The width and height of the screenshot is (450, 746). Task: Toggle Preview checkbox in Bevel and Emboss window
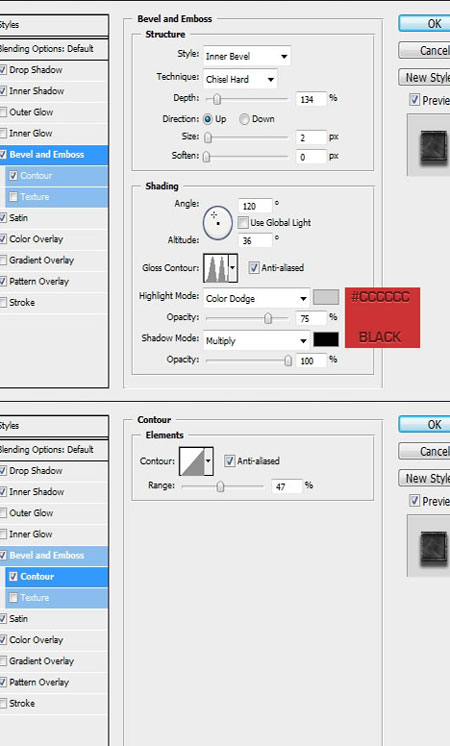[414, 100]
